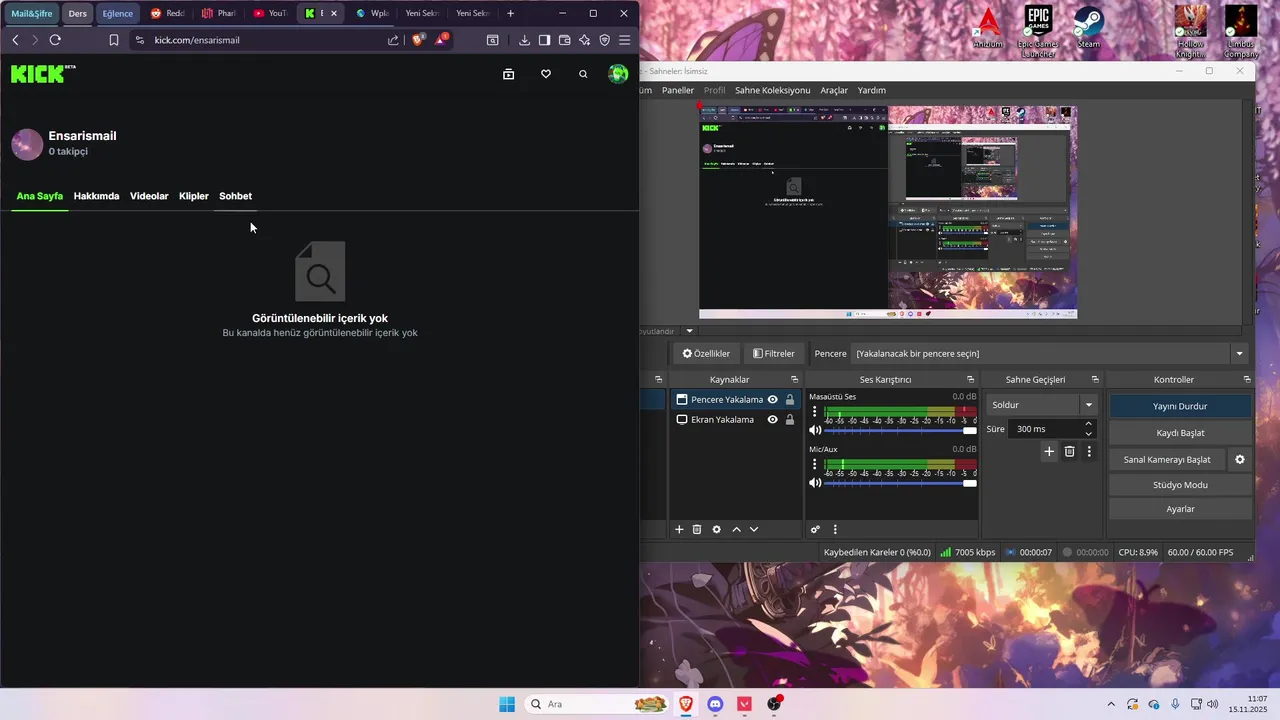Pop out the Kontroller dock panel
Image resolution: width=1280 pixels, height=720 pixels.
(1247, 380)
